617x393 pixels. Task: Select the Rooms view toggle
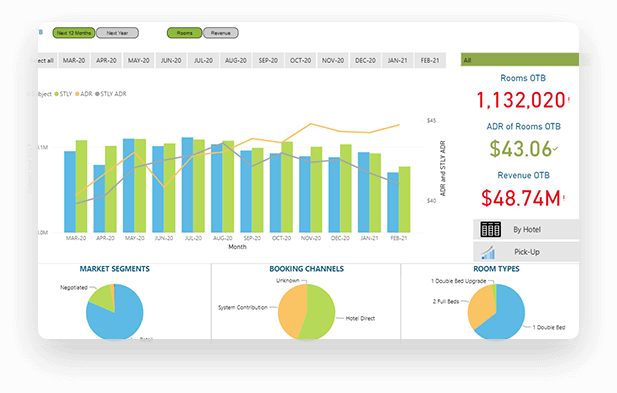coord(185,33)
